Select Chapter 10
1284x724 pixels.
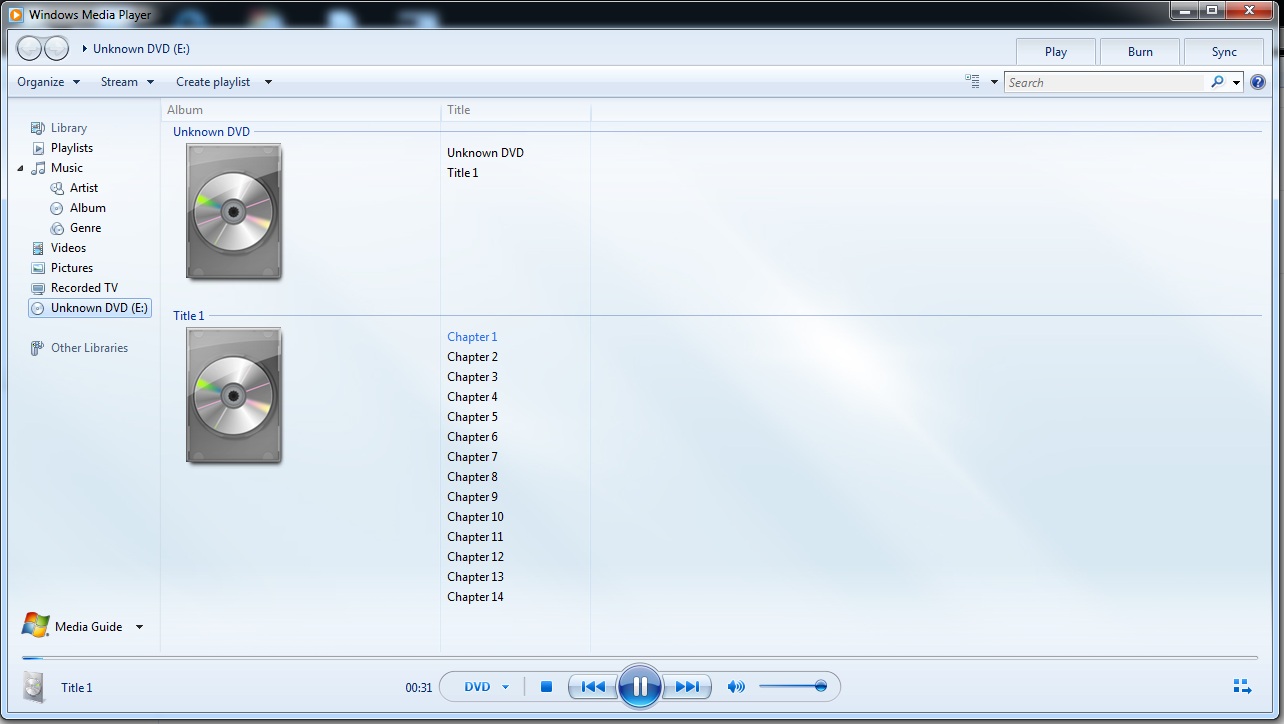click(475, 517)
